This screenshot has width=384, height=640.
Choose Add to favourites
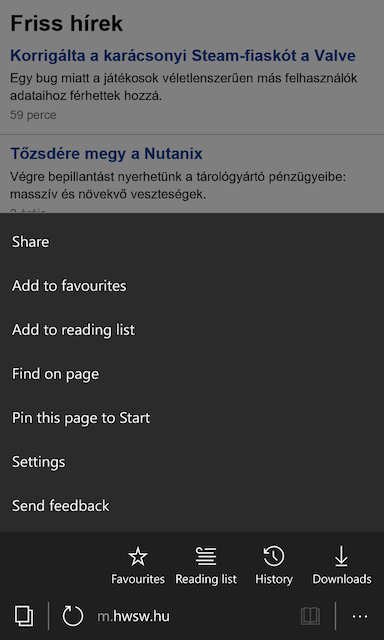(x=192, y=286)
